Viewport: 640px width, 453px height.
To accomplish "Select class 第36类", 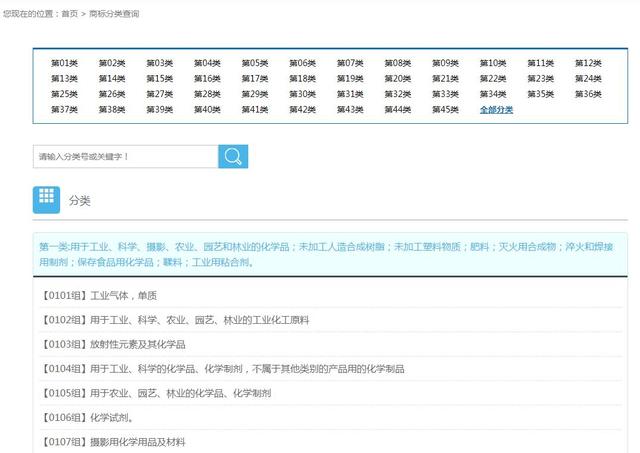I will tap(588, 94).
